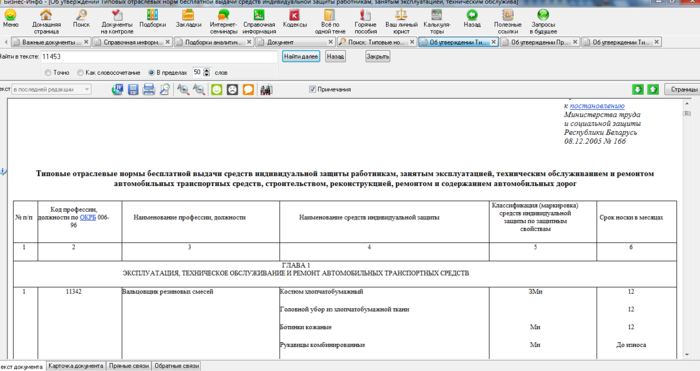Open Запросы в будущее
The width and height of the screenshot is (700, 371).
(543, 21)
